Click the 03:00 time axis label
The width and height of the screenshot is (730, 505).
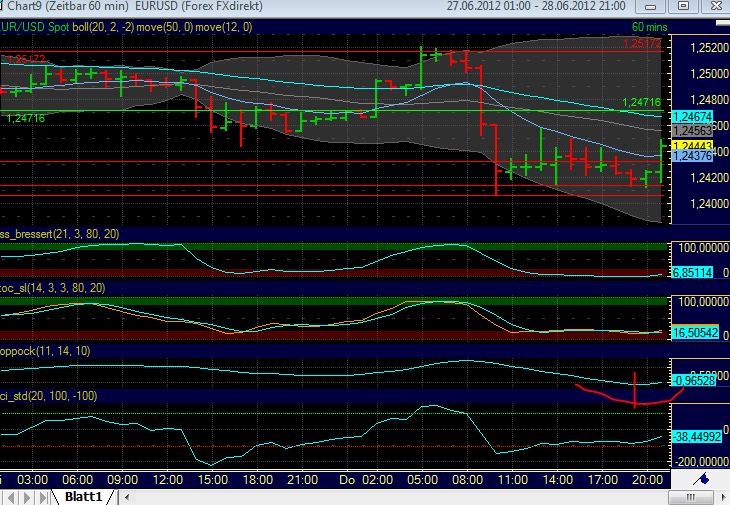(x=32, y=480)
